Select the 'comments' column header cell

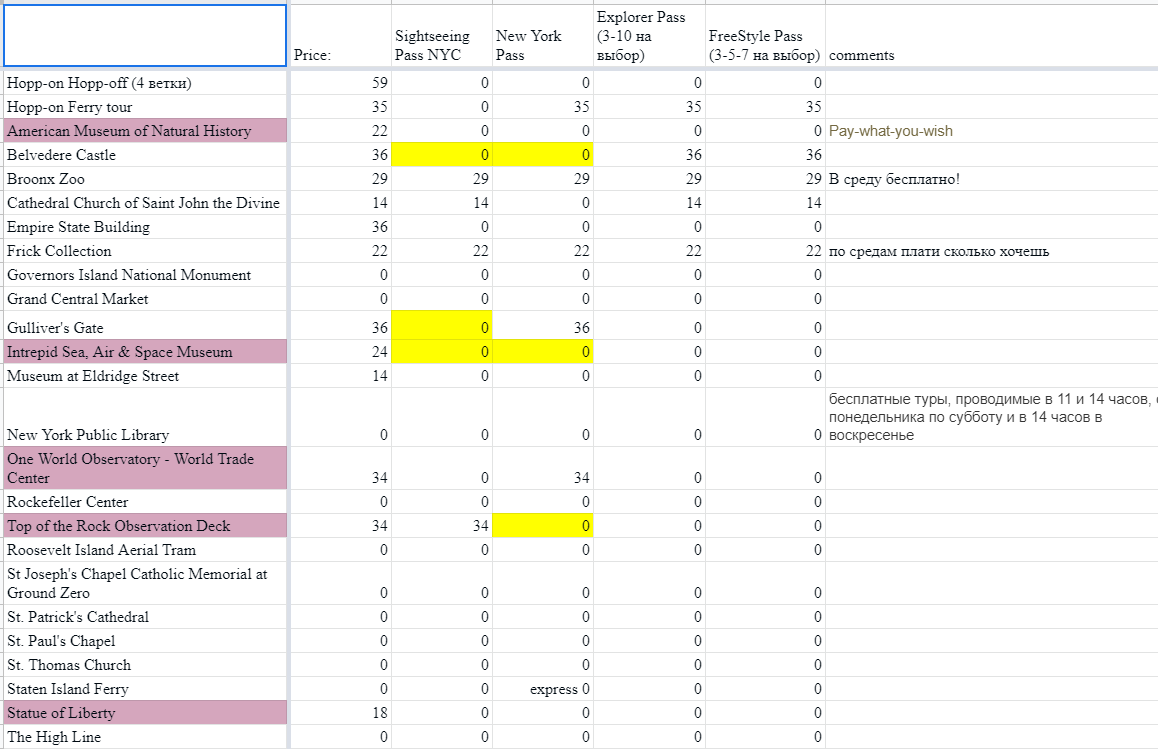tap(992, 35)
